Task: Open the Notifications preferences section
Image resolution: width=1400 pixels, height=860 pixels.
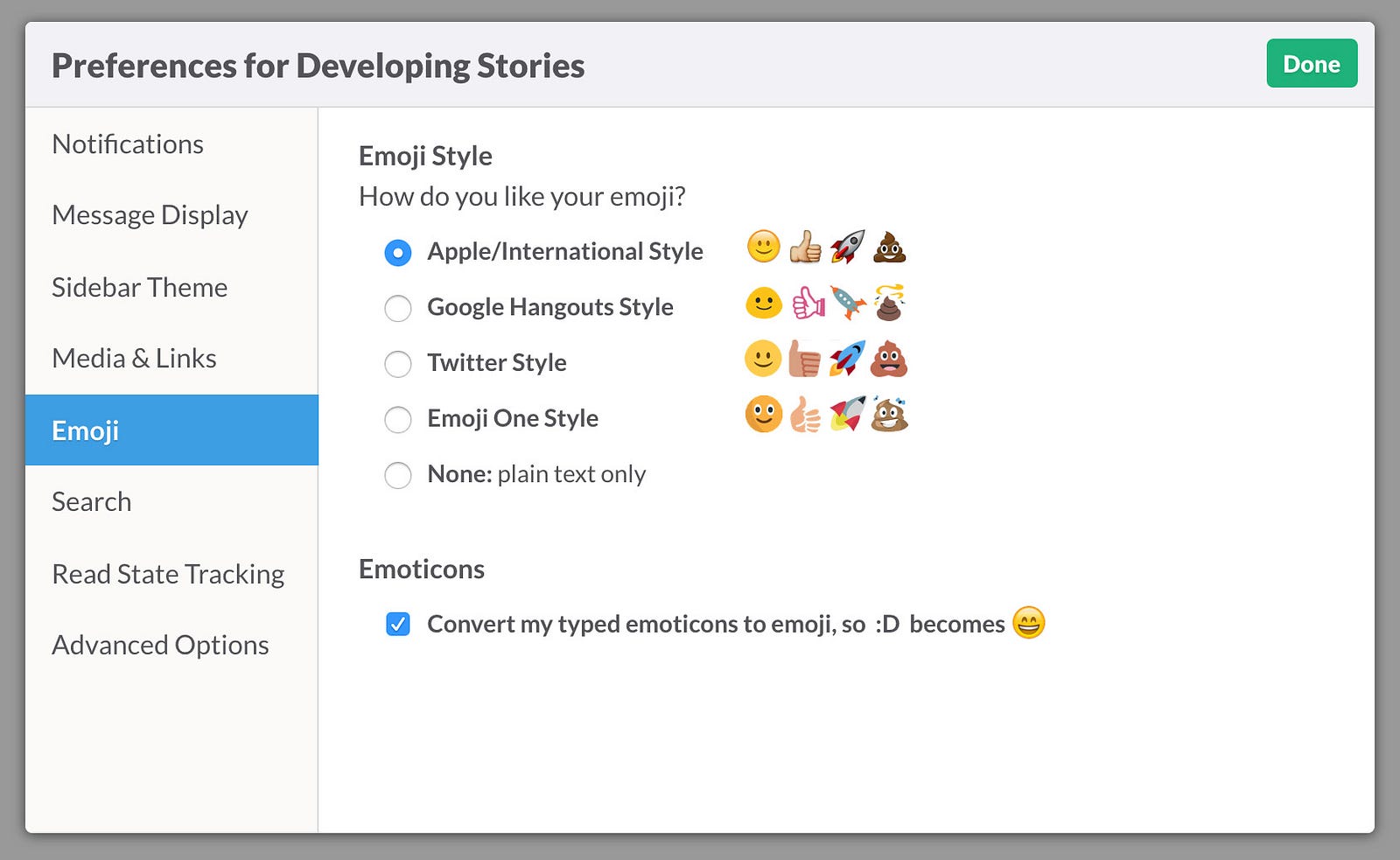Action: tap(171, 144)
